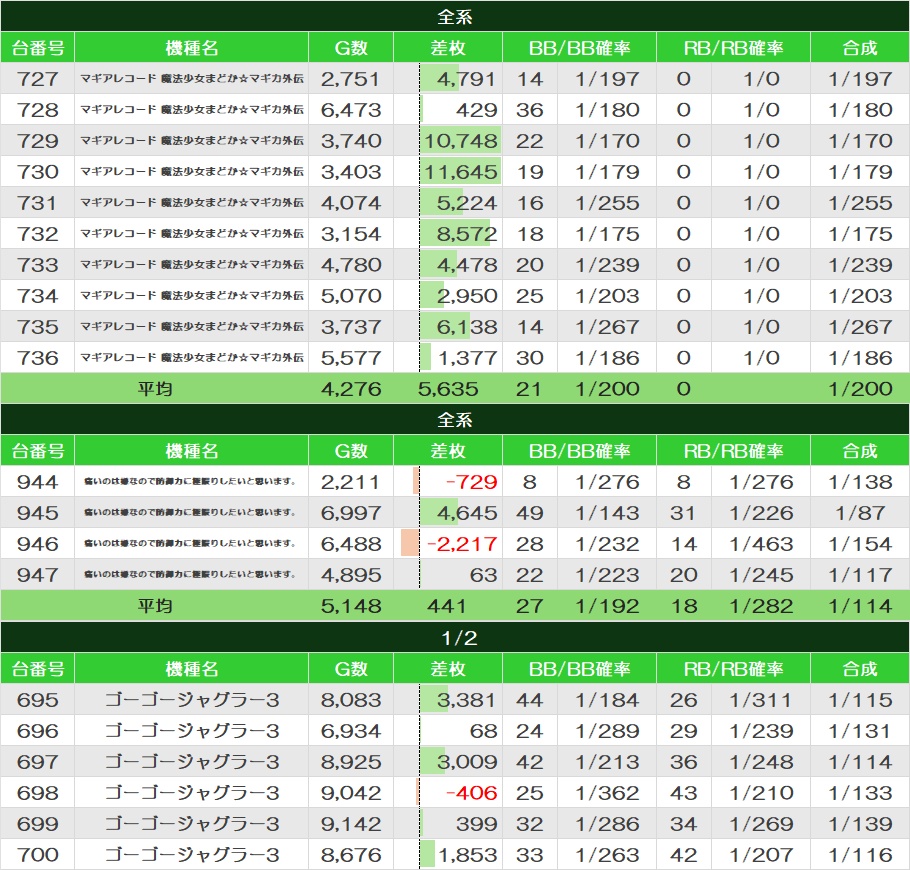The height and width of the screenshot is (870, 910).
Task: Click the G数 value 6,473
Action: [351, 110]
